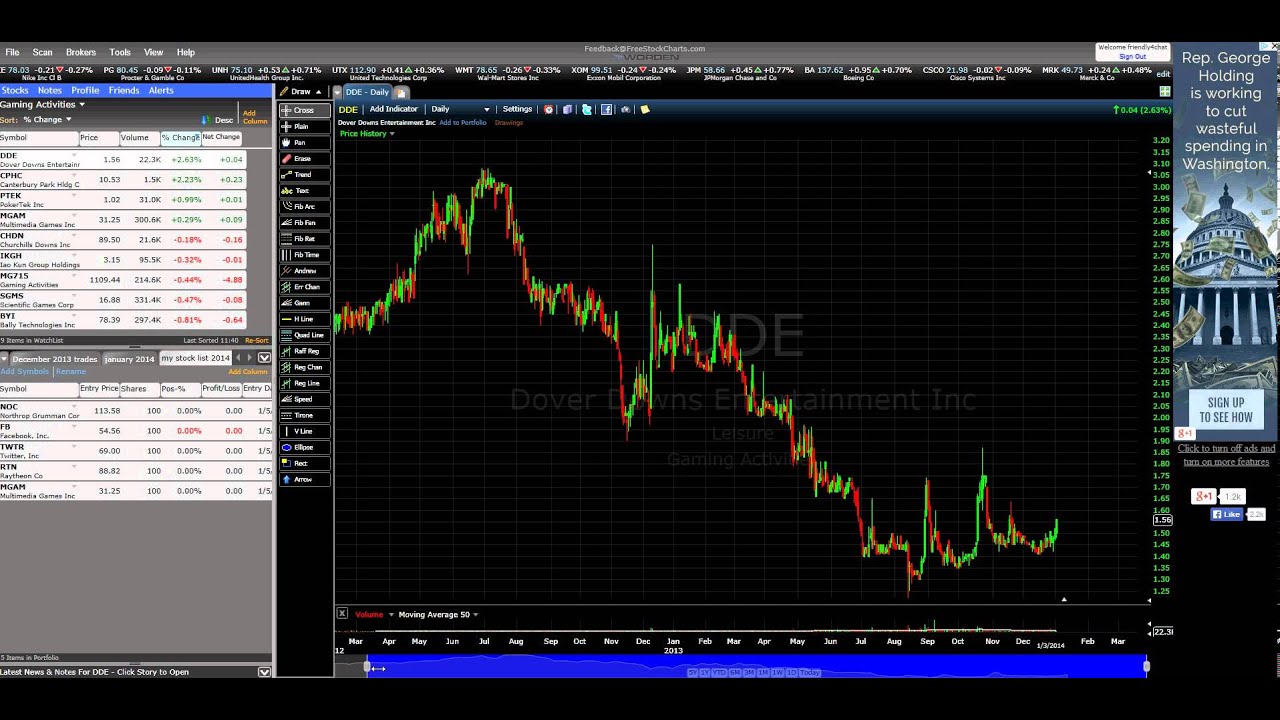Click the Sign Out link
Screen dimensions: 1280x720
[x=1133, y=57]
